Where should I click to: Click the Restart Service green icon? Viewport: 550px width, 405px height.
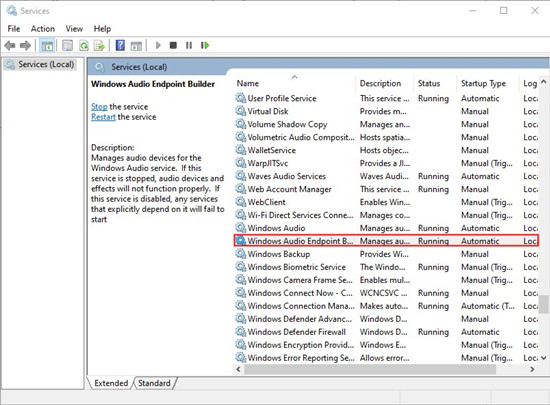click(x=205, y=45)
